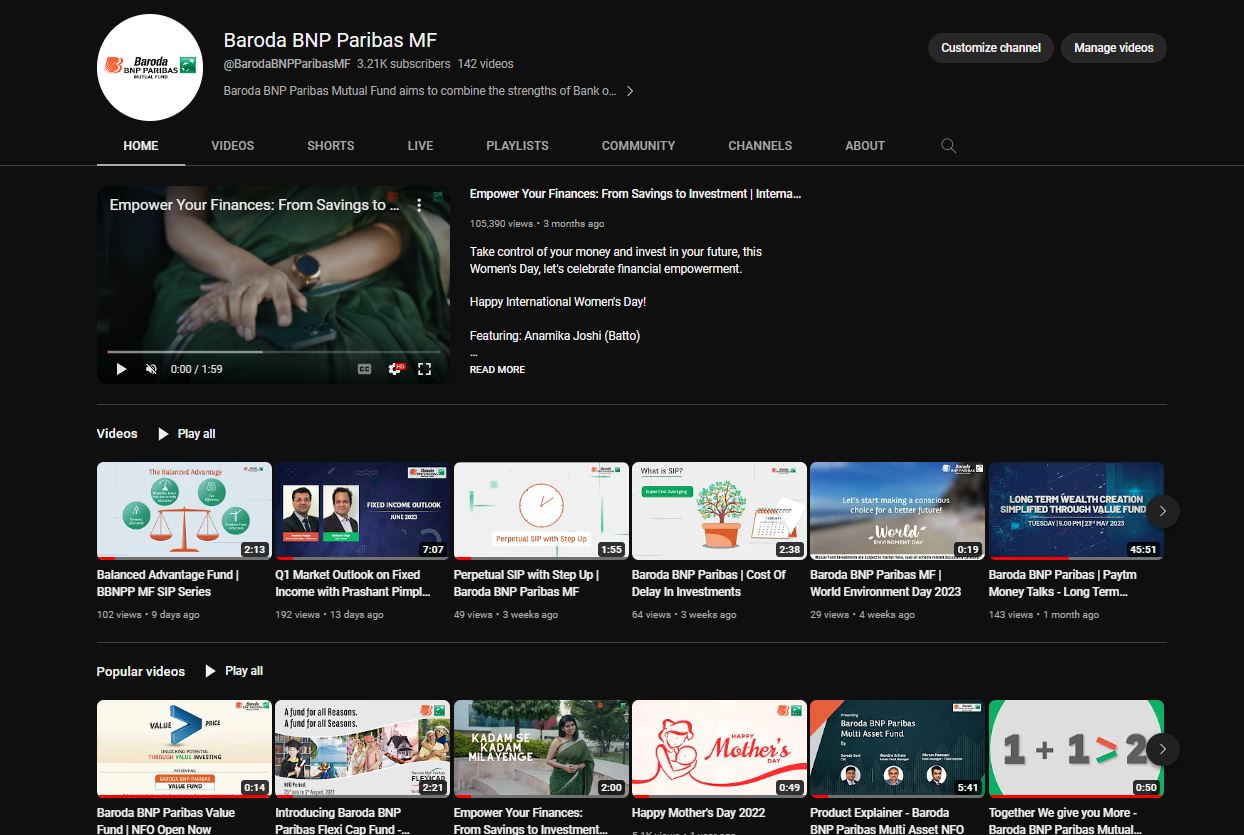The image size is (1244, 835).
Task: Expand the video description via READ MORE
Action: click(497, 370)
